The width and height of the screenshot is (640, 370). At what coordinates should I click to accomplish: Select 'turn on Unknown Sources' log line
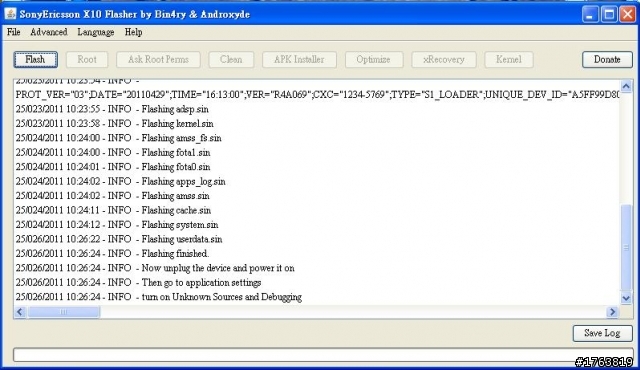tap(159, 297)
